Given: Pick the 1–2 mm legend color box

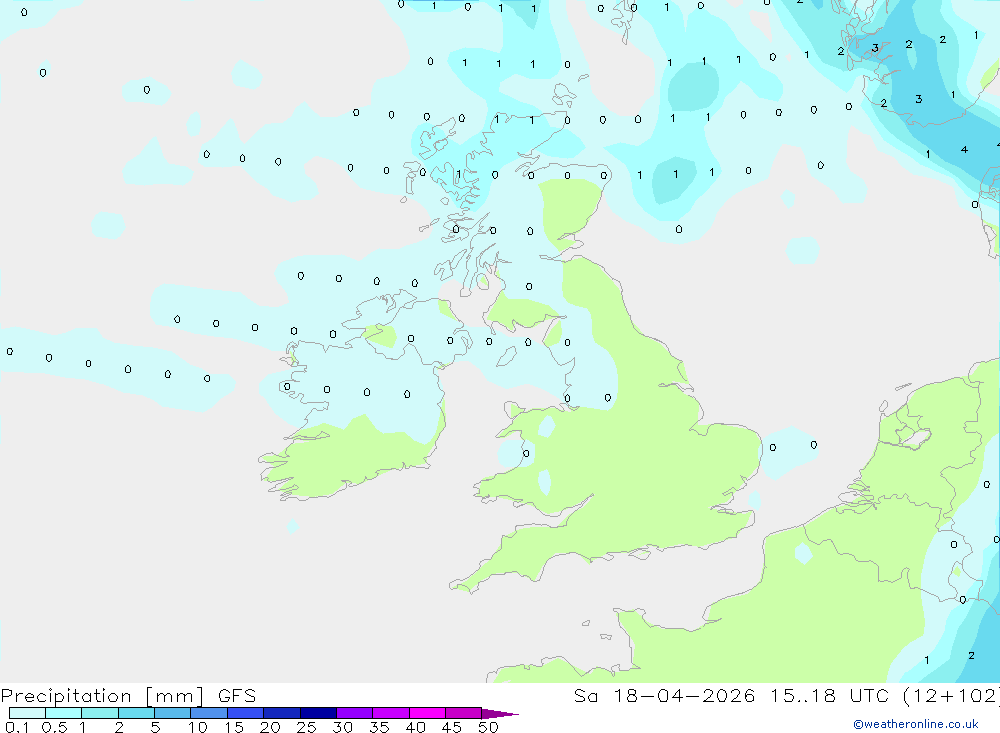Looking at the screenshot, I should 100,713.
